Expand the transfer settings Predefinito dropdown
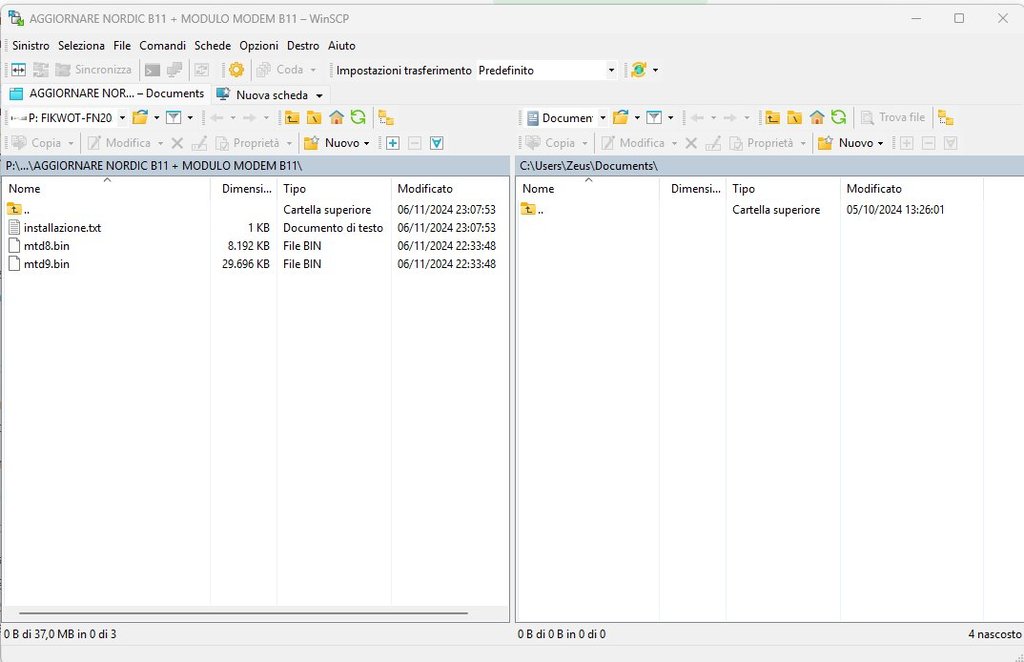This screenshot has height=662, width=1024. click(x=611, y=70)
